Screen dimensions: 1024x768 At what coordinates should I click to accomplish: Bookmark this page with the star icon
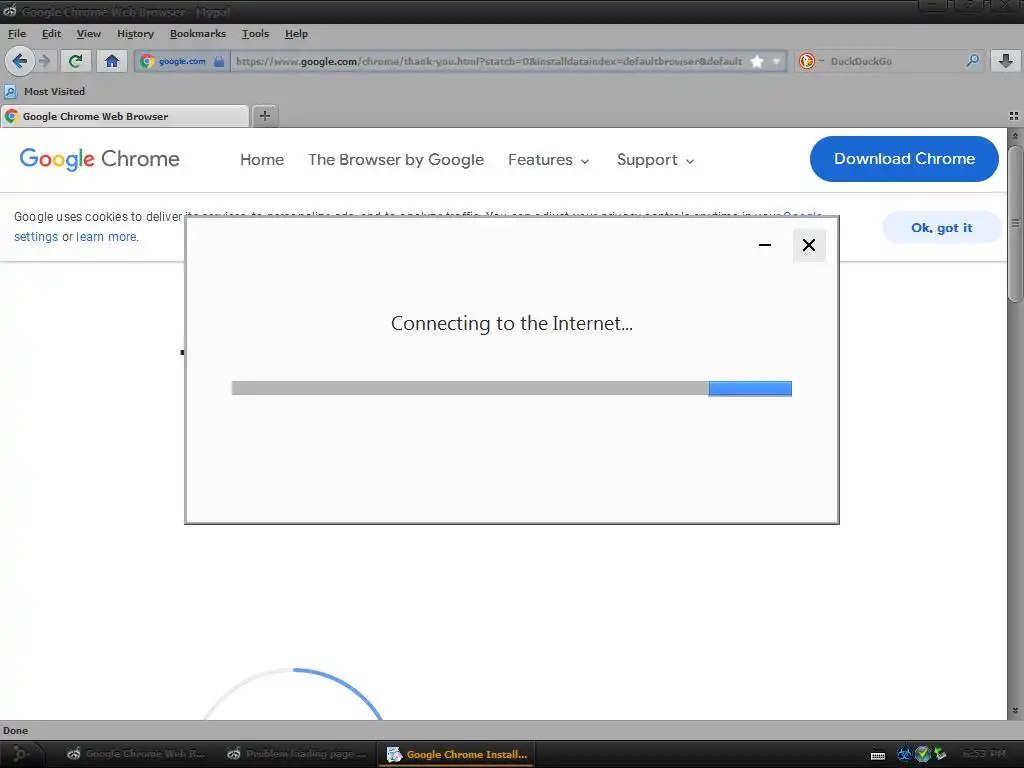click(757, 61)
